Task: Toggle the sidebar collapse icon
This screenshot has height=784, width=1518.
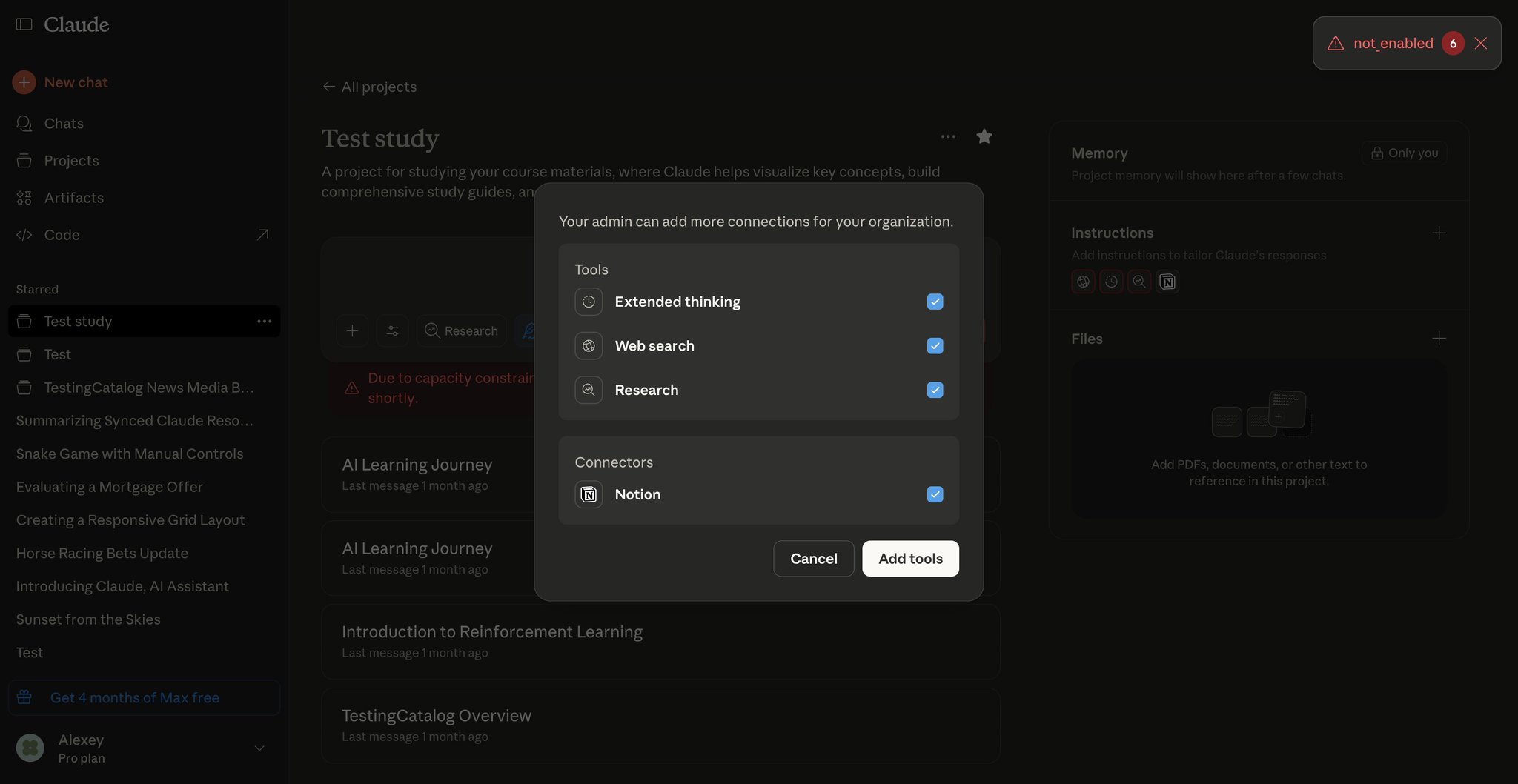Action: point(24,24)
